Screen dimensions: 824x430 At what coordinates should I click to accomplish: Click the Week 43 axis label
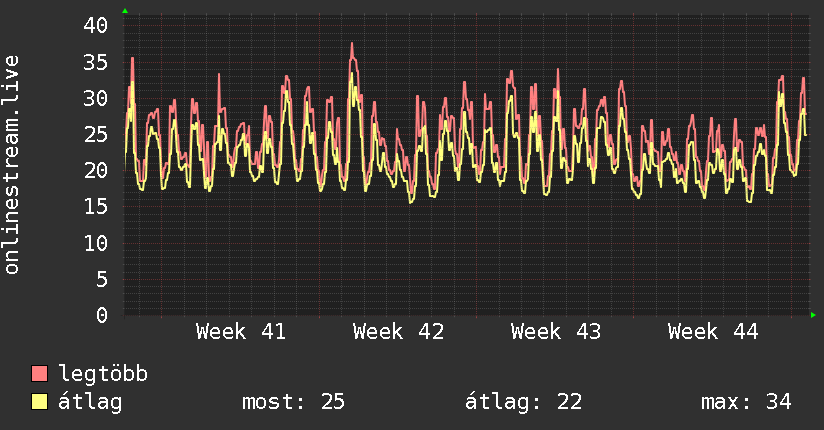[556, 332]
